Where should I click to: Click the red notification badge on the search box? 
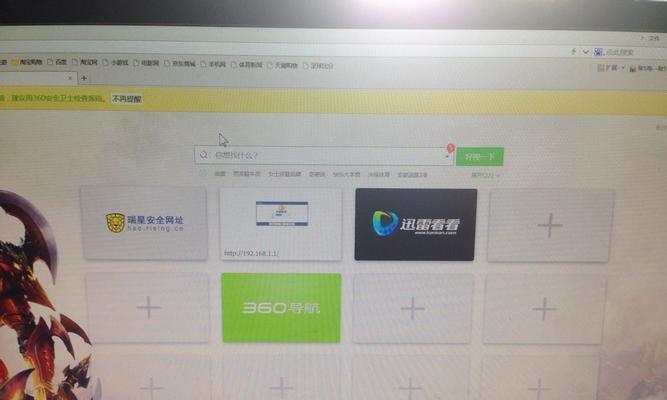click(450, 148)
